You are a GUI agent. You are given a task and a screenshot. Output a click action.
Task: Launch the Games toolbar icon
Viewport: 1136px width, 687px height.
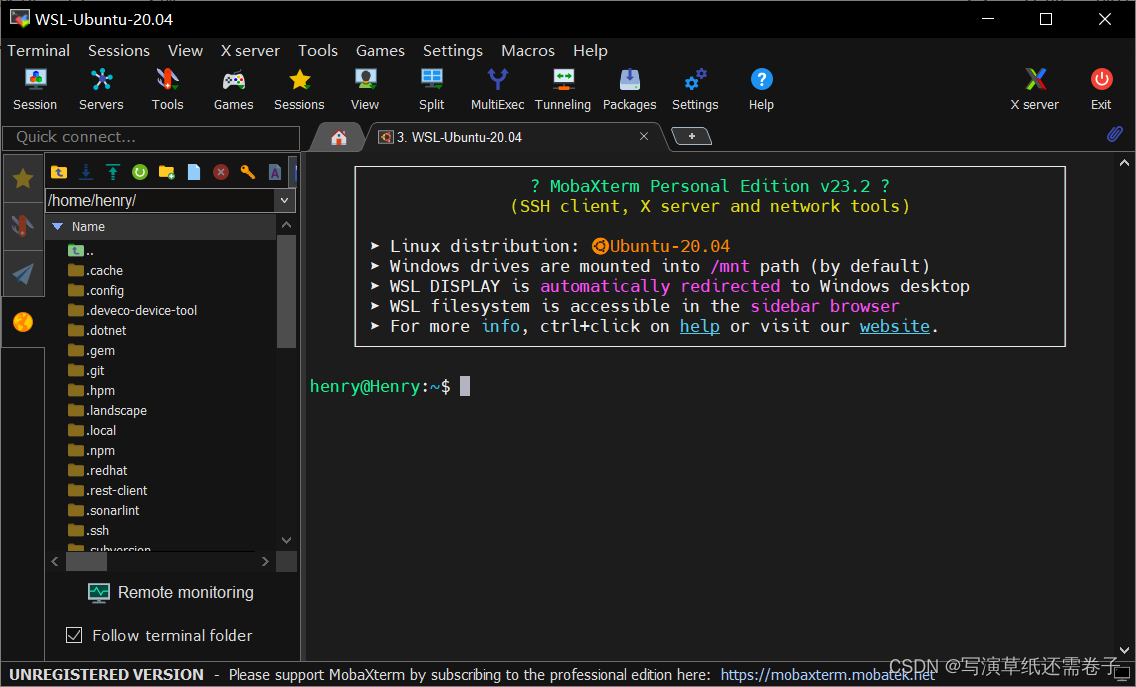point(233,90)
